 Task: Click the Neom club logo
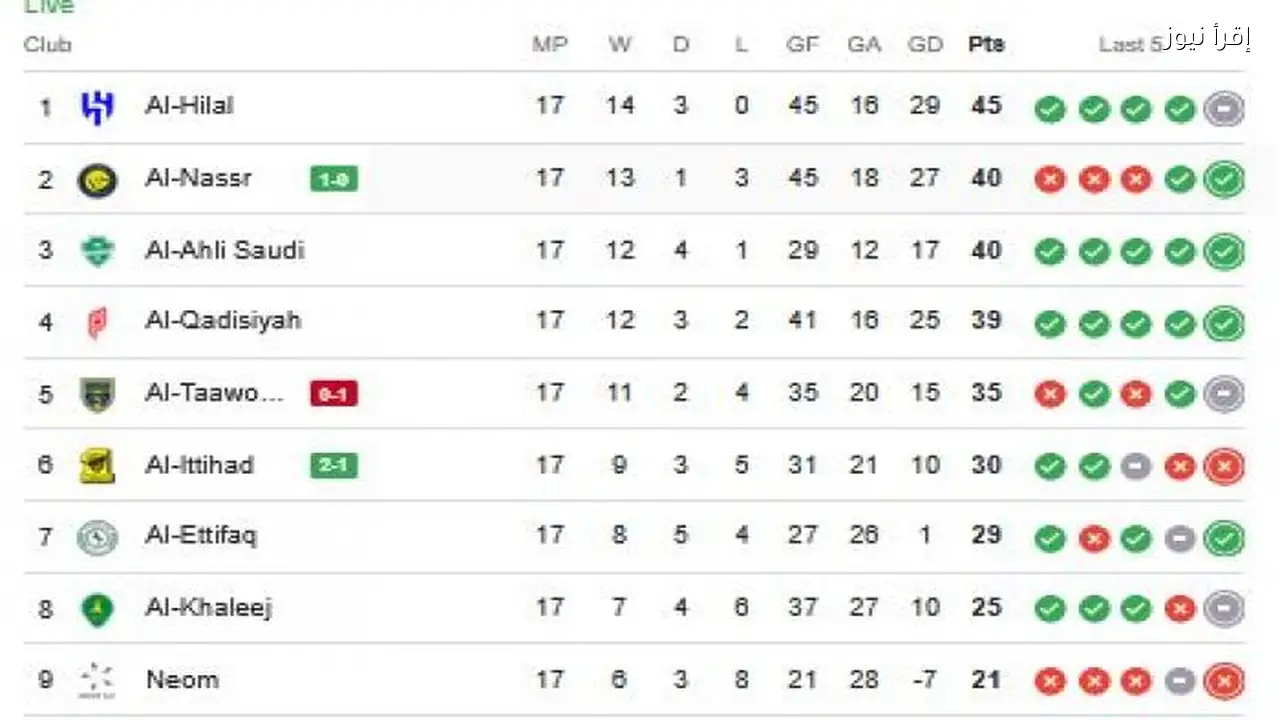coord(97,681)
